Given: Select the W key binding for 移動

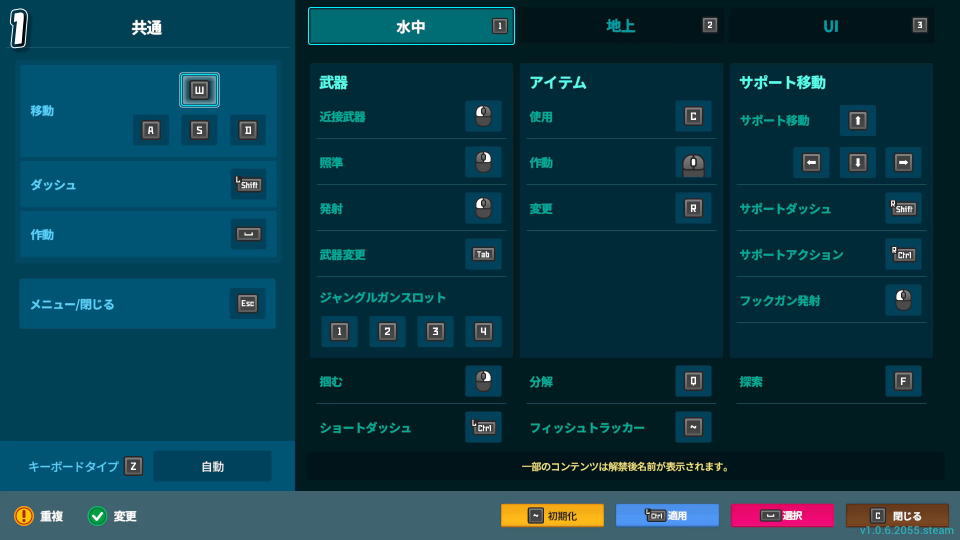Looking at the screenshot, I should (199, 90).
